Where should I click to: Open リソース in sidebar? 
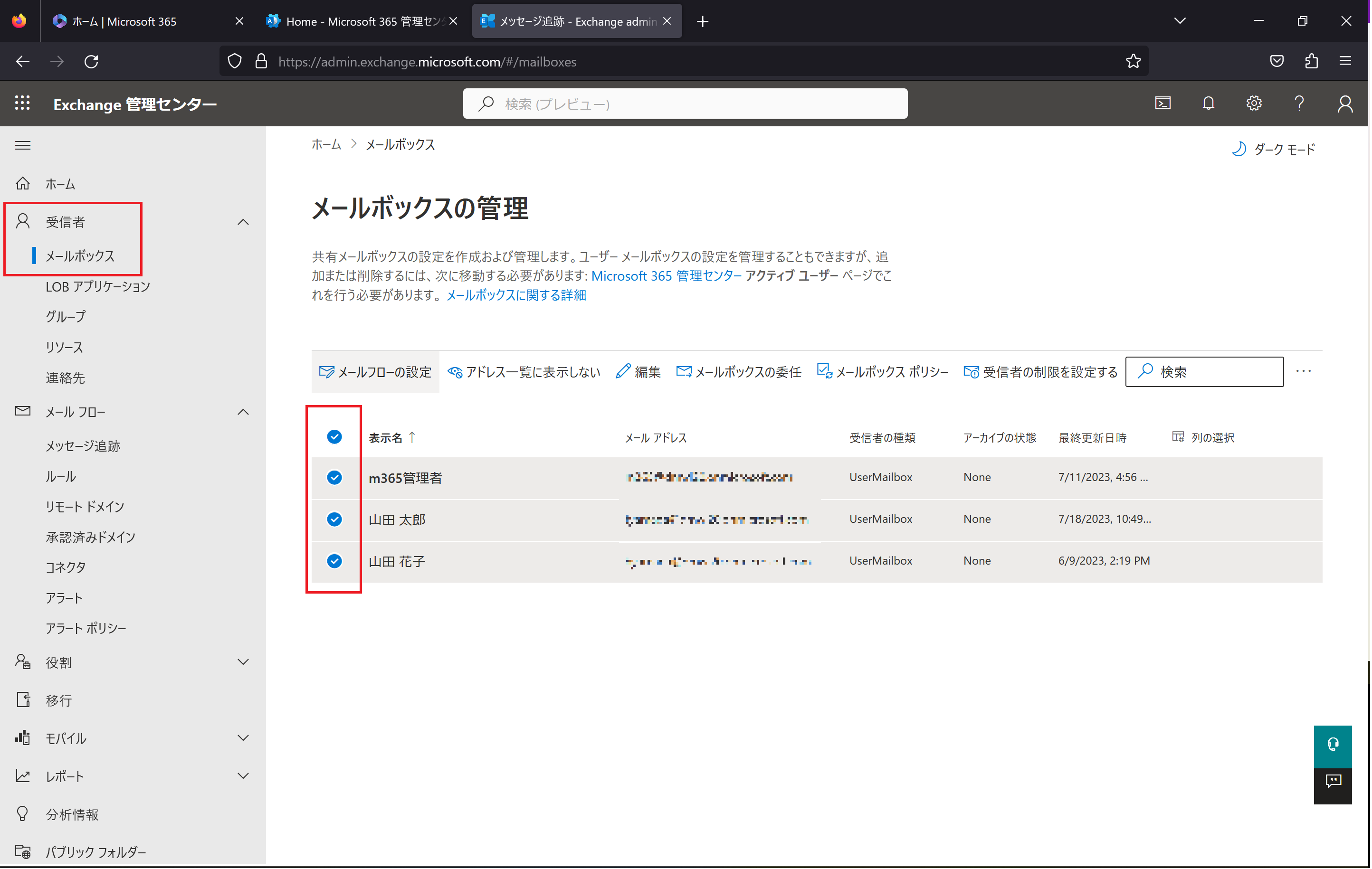[x=65, y=347]
